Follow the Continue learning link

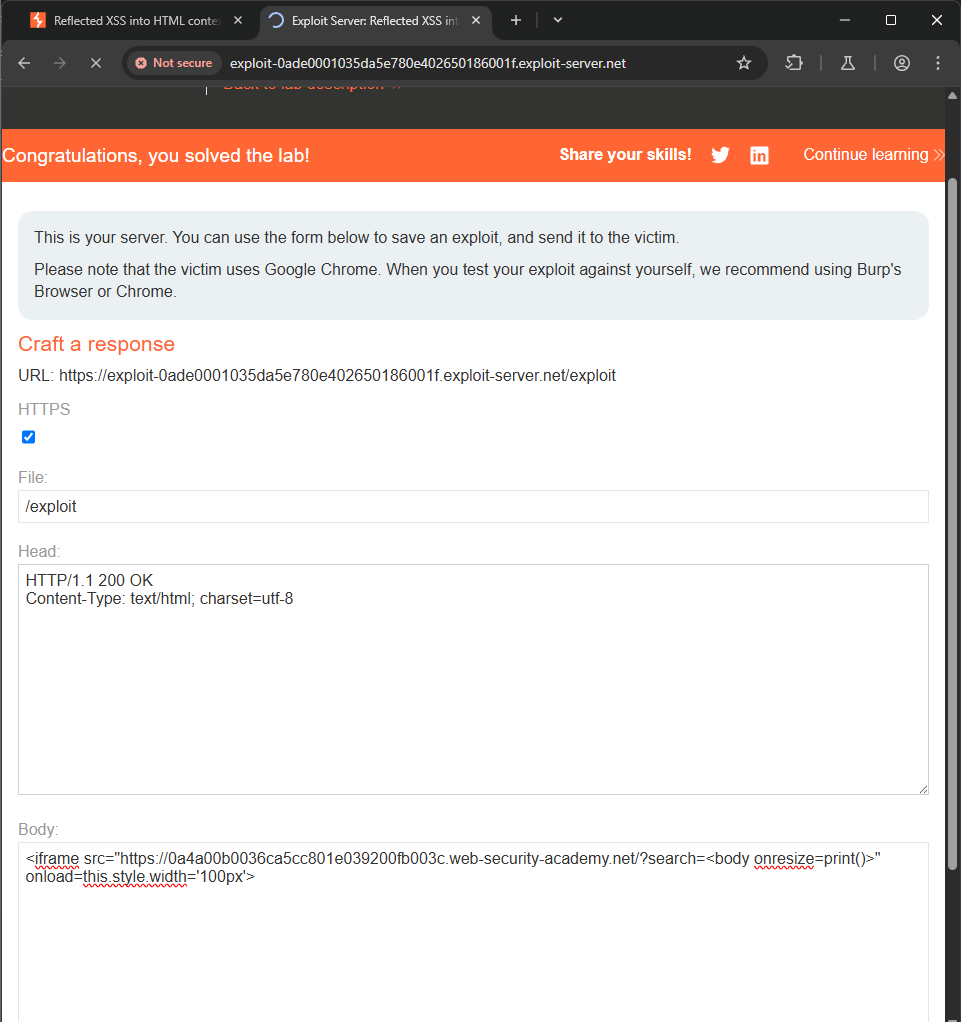[x=873, y=154]
